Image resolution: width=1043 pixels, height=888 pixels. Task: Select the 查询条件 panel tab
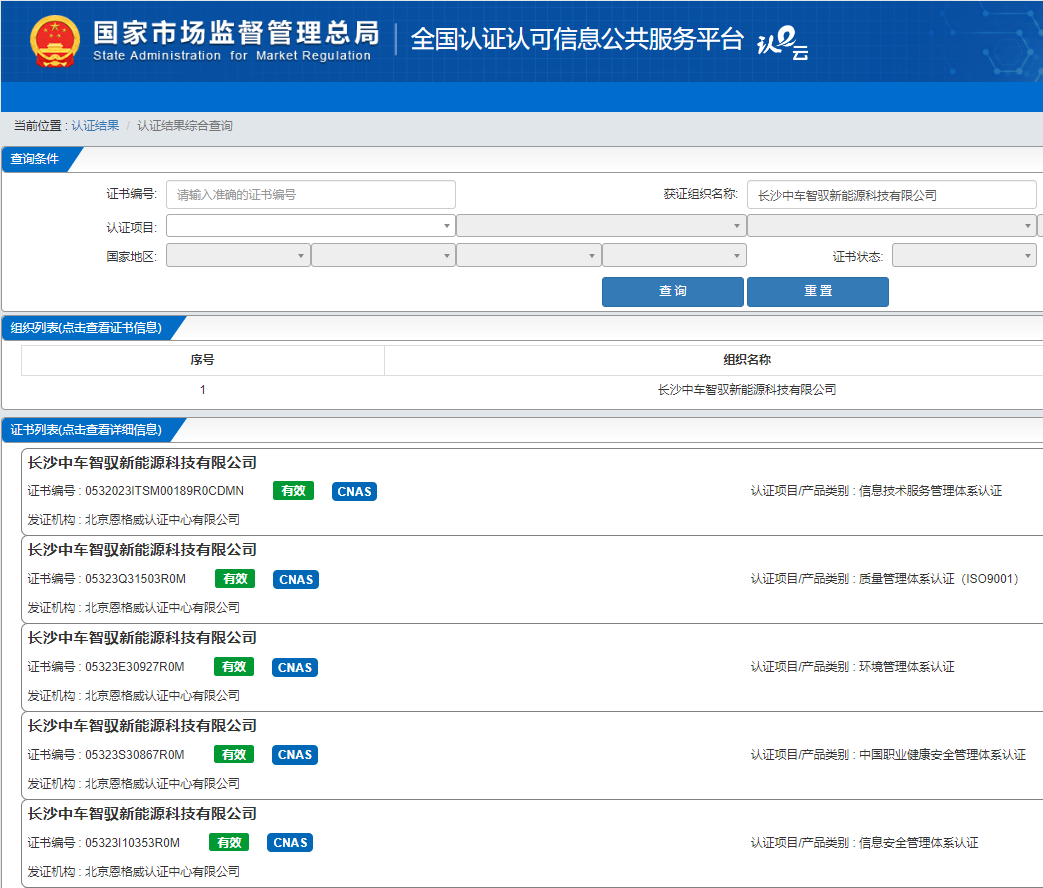(37, 159)
